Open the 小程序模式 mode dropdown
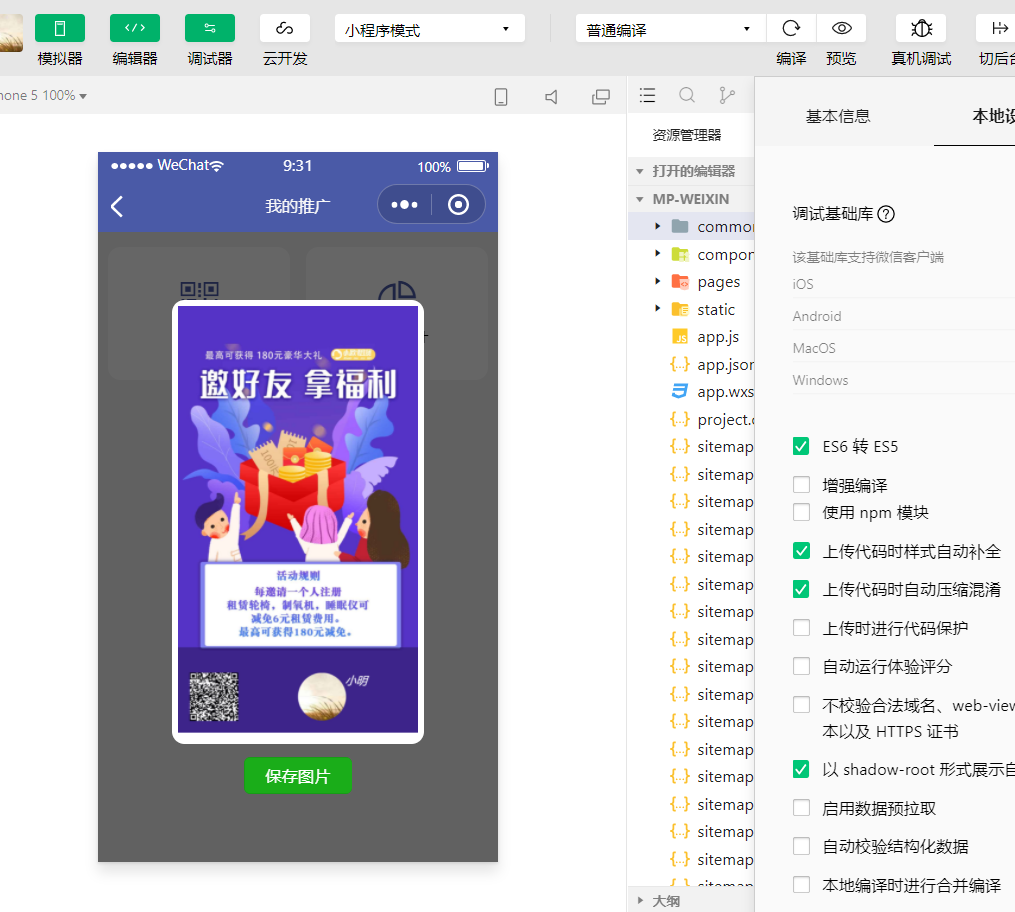 [430, 29]
